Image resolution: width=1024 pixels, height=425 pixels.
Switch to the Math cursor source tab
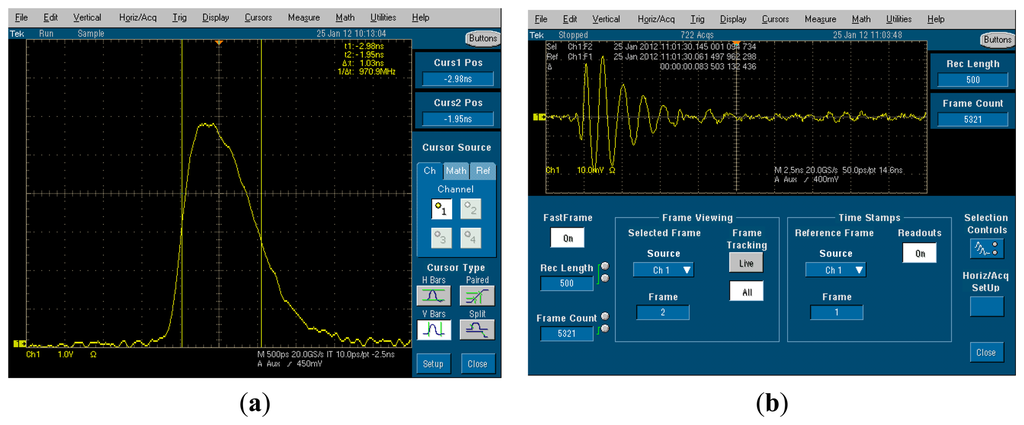coord(456,171)
